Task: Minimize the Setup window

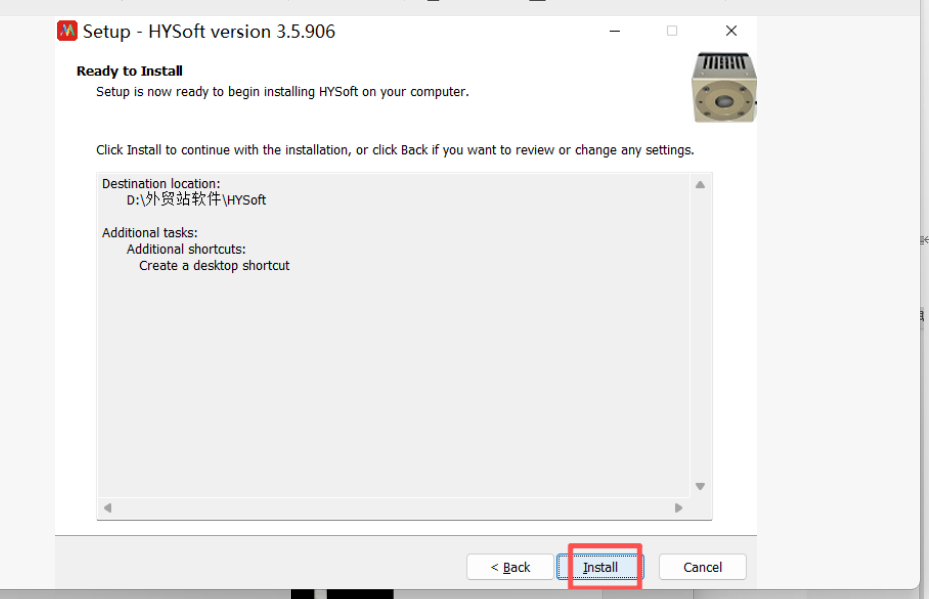Action: click(x=612, y=31)
